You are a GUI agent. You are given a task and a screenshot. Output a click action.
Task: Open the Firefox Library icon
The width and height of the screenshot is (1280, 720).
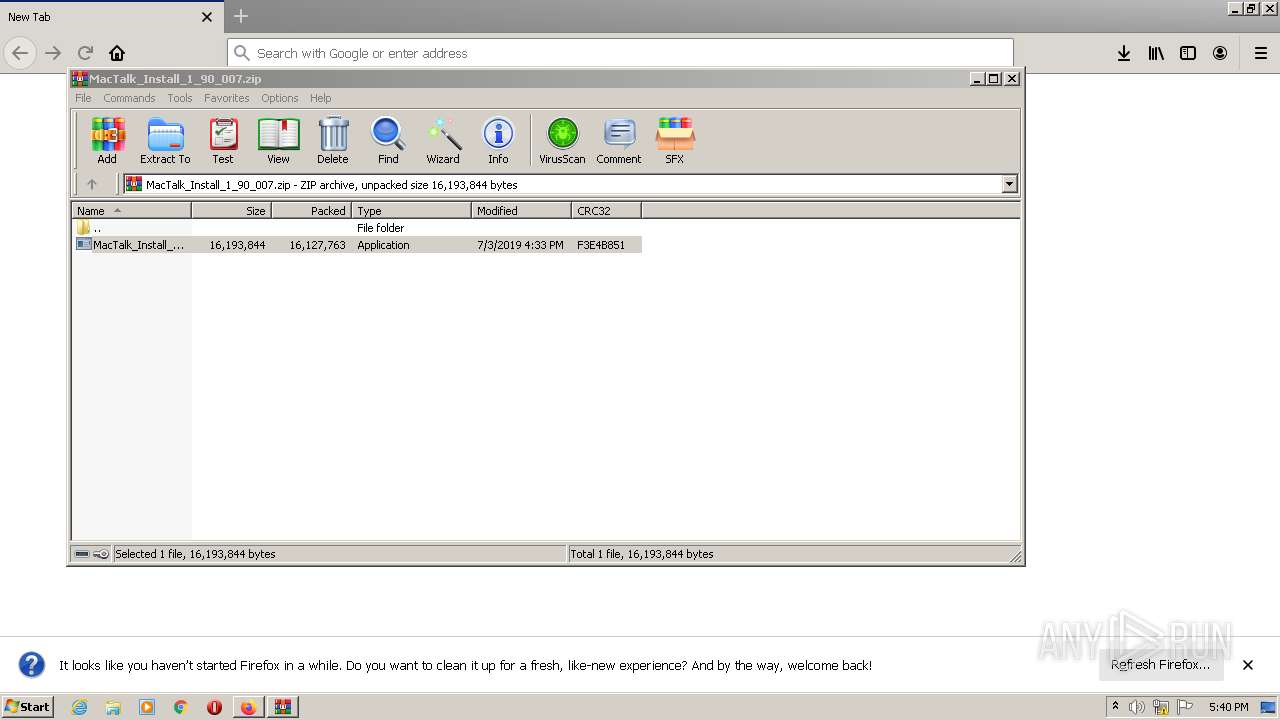tap(1156, 53)
